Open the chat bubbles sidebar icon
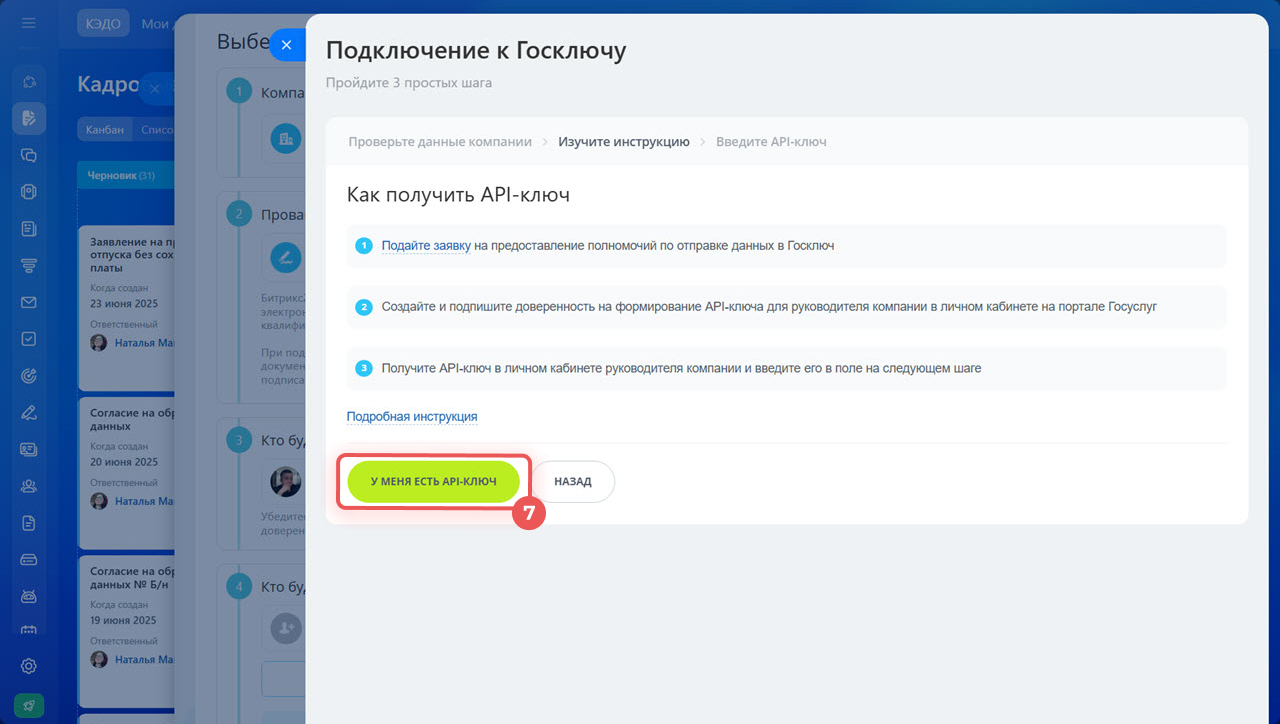 (29, 155)
